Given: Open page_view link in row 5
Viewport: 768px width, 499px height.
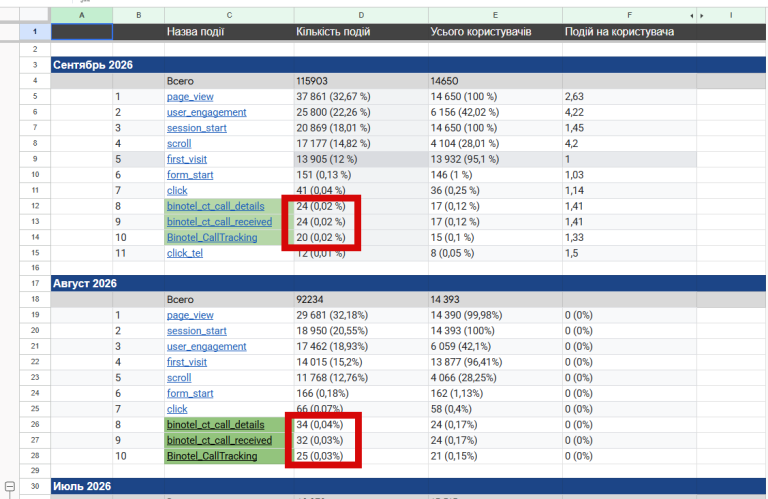Looking at the screenshot, I should point(190,96).
